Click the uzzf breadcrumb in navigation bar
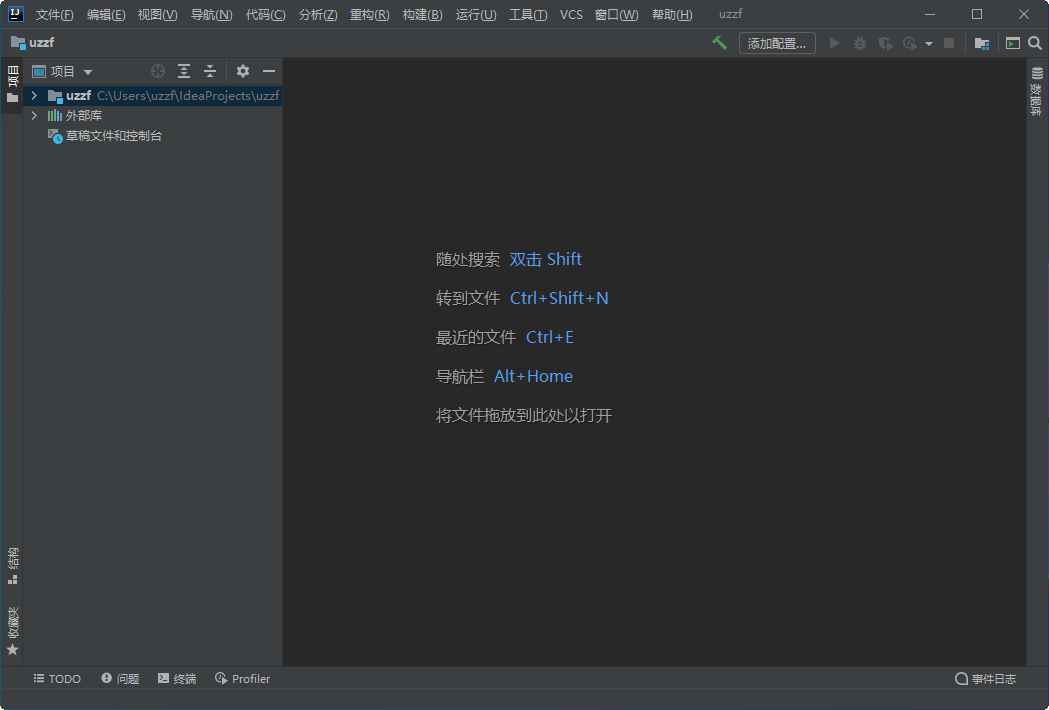 coord(33,43)
